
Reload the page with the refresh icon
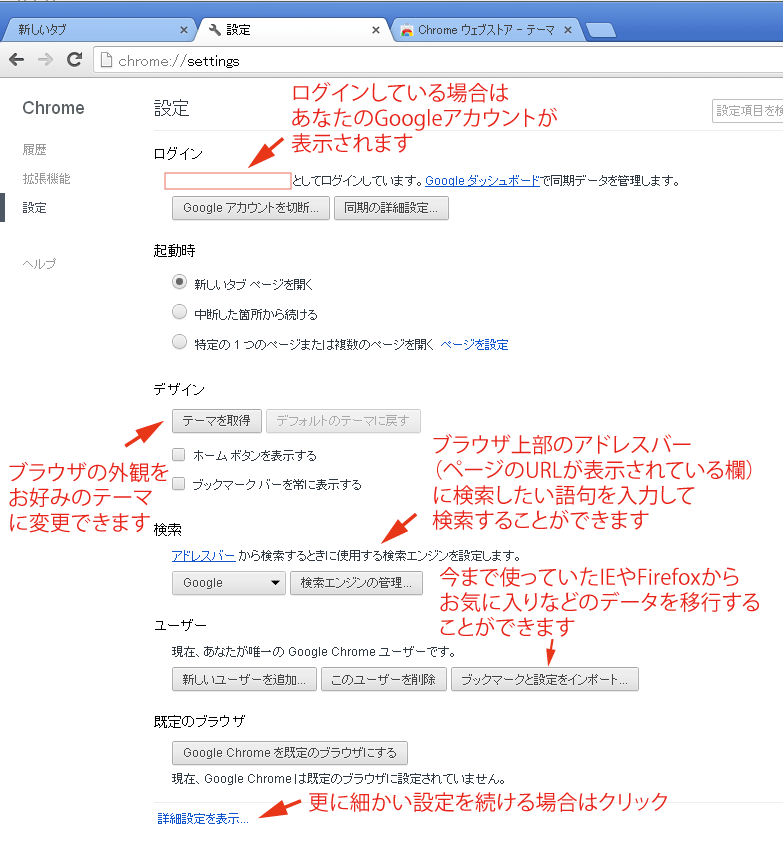pos(74,60)
